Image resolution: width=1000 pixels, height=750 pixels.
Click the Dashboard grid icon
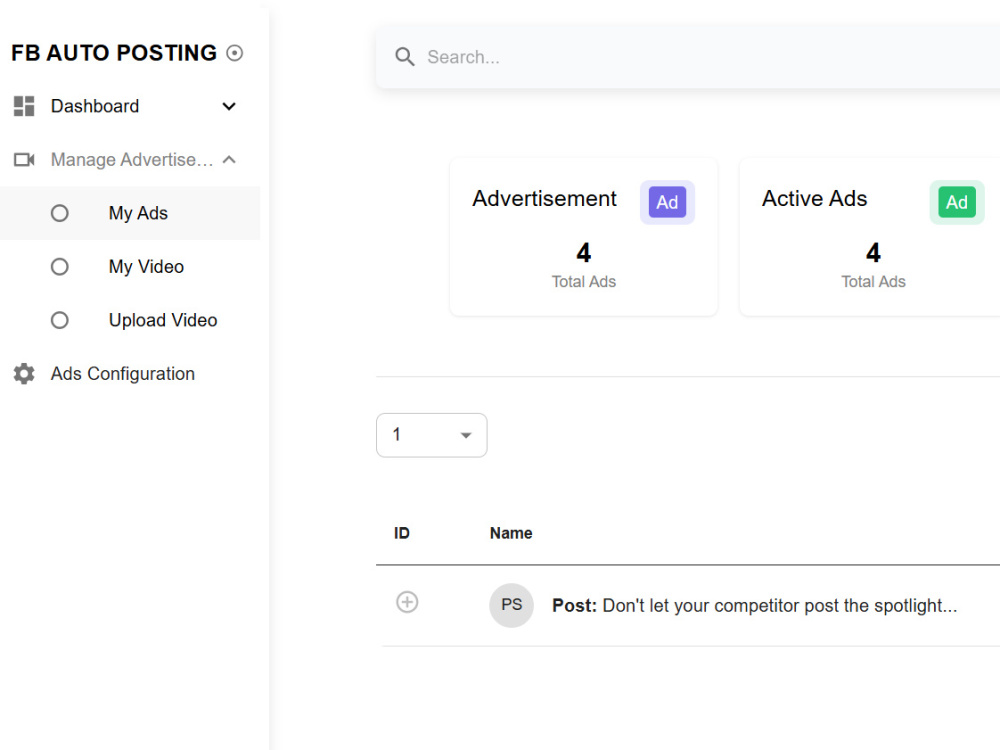tap(24, 106)
